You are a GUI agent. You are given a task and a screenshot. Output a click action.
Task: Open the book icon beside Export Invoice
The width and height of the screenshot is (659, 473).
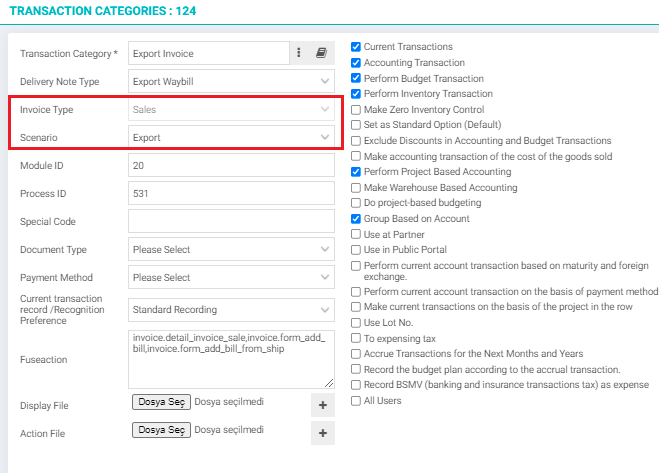coord(322,53)
